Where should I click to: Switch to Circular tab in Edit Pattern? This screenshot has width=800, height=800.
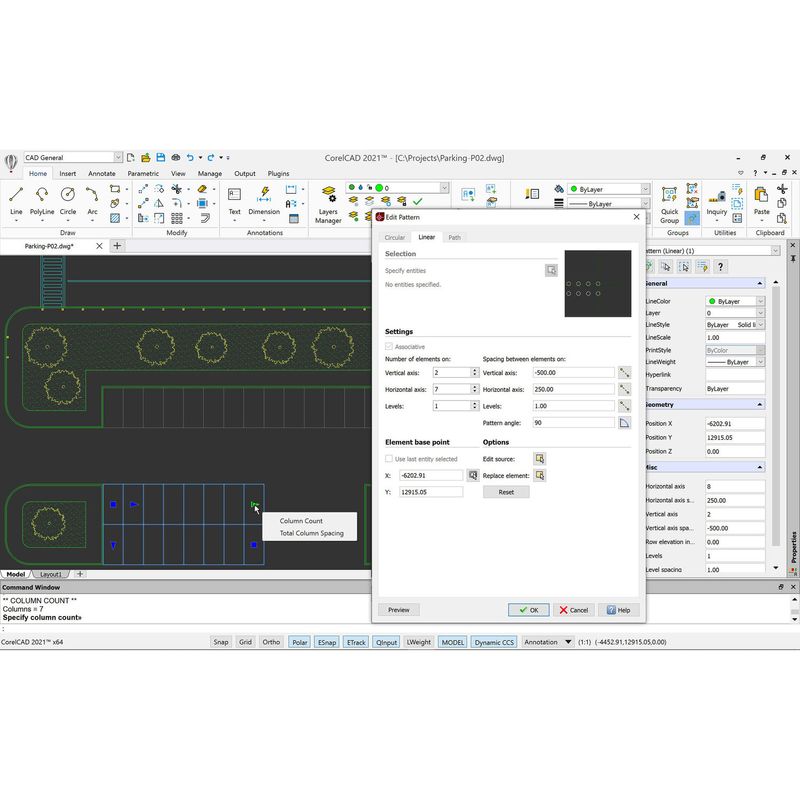tap(394, 237)
